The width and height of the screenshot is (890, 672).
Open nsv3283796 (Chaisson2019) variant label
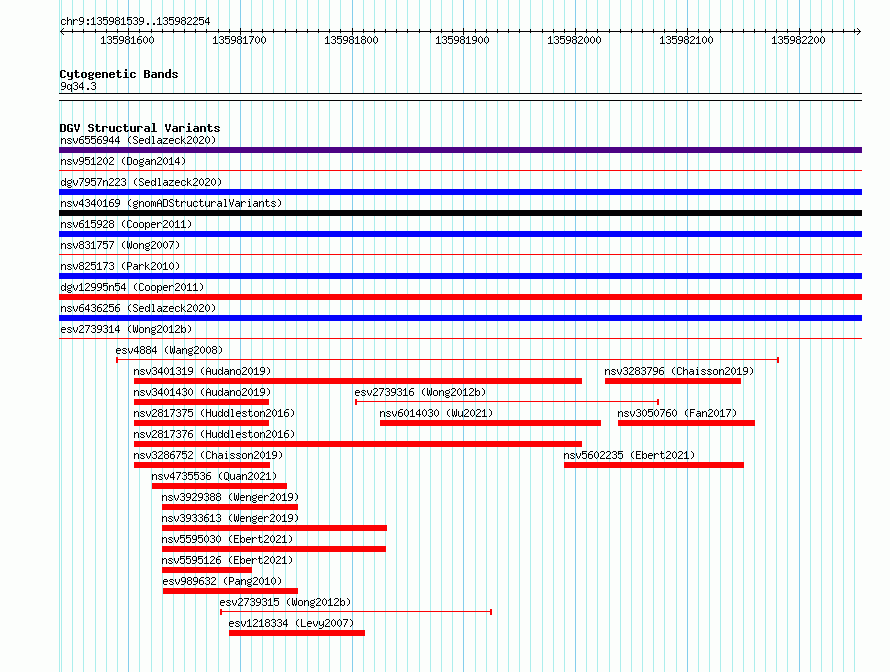(679, 371)
